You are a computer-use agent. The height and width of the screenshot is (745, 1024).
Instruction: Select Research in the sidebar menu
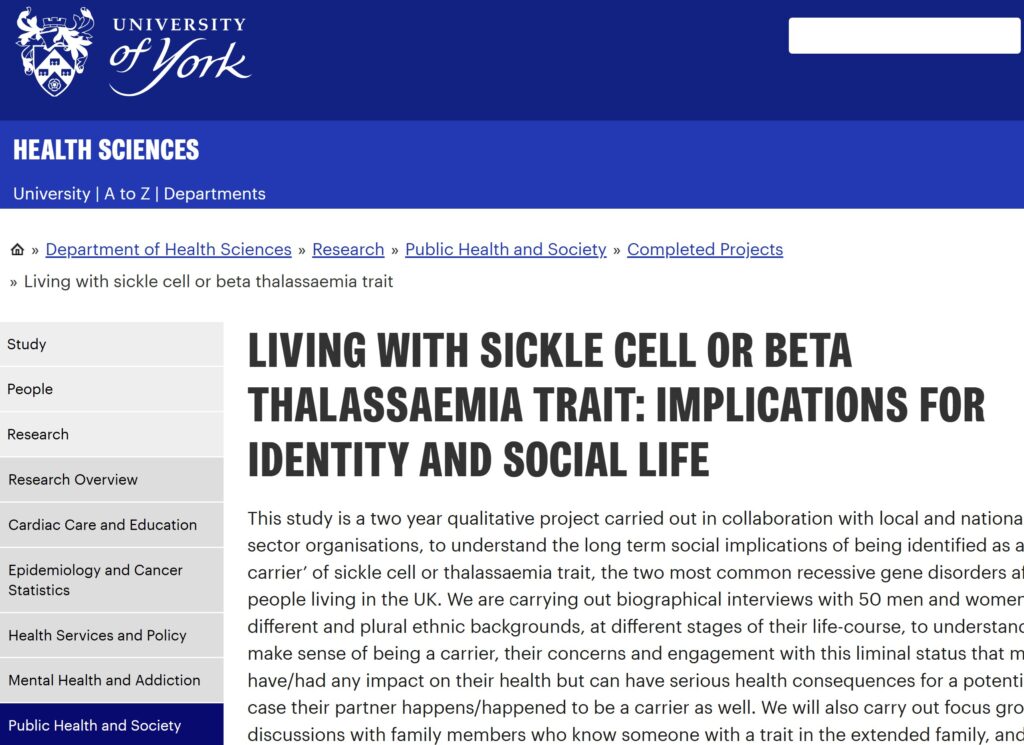tap(112, 434)
